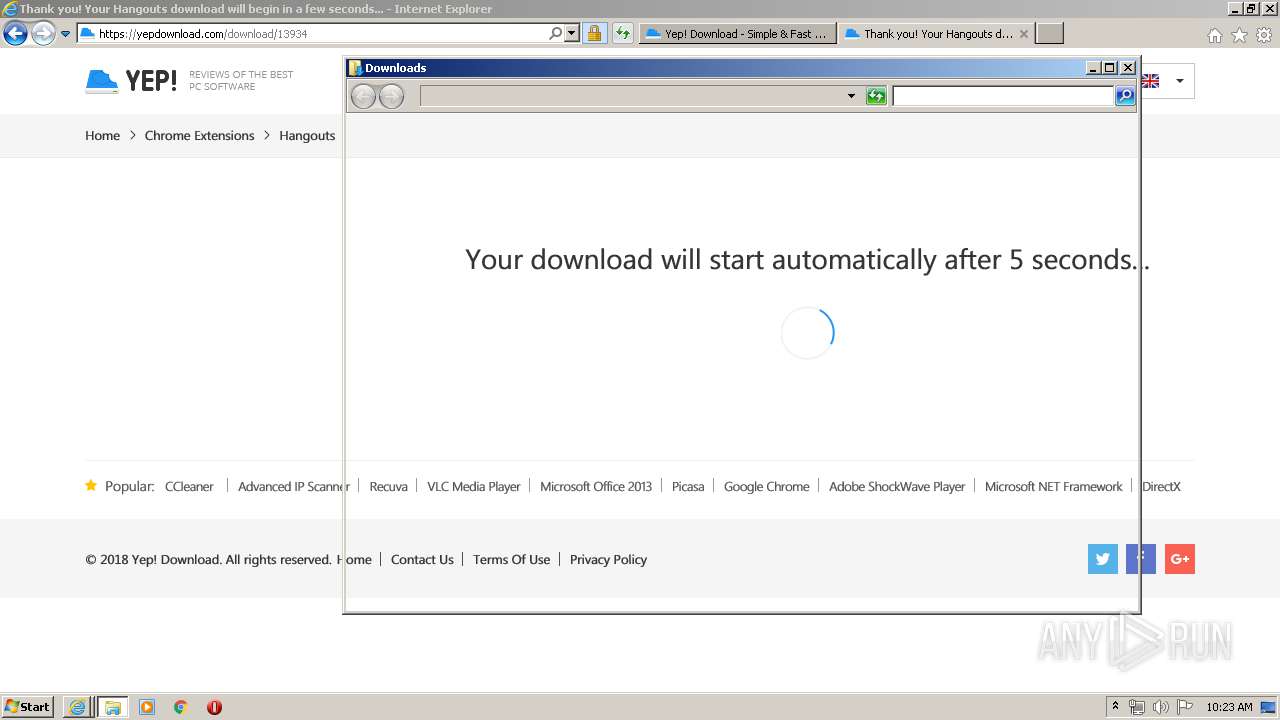Expand the IE address bar autocomplete dropdown

[x=572, y=33]
